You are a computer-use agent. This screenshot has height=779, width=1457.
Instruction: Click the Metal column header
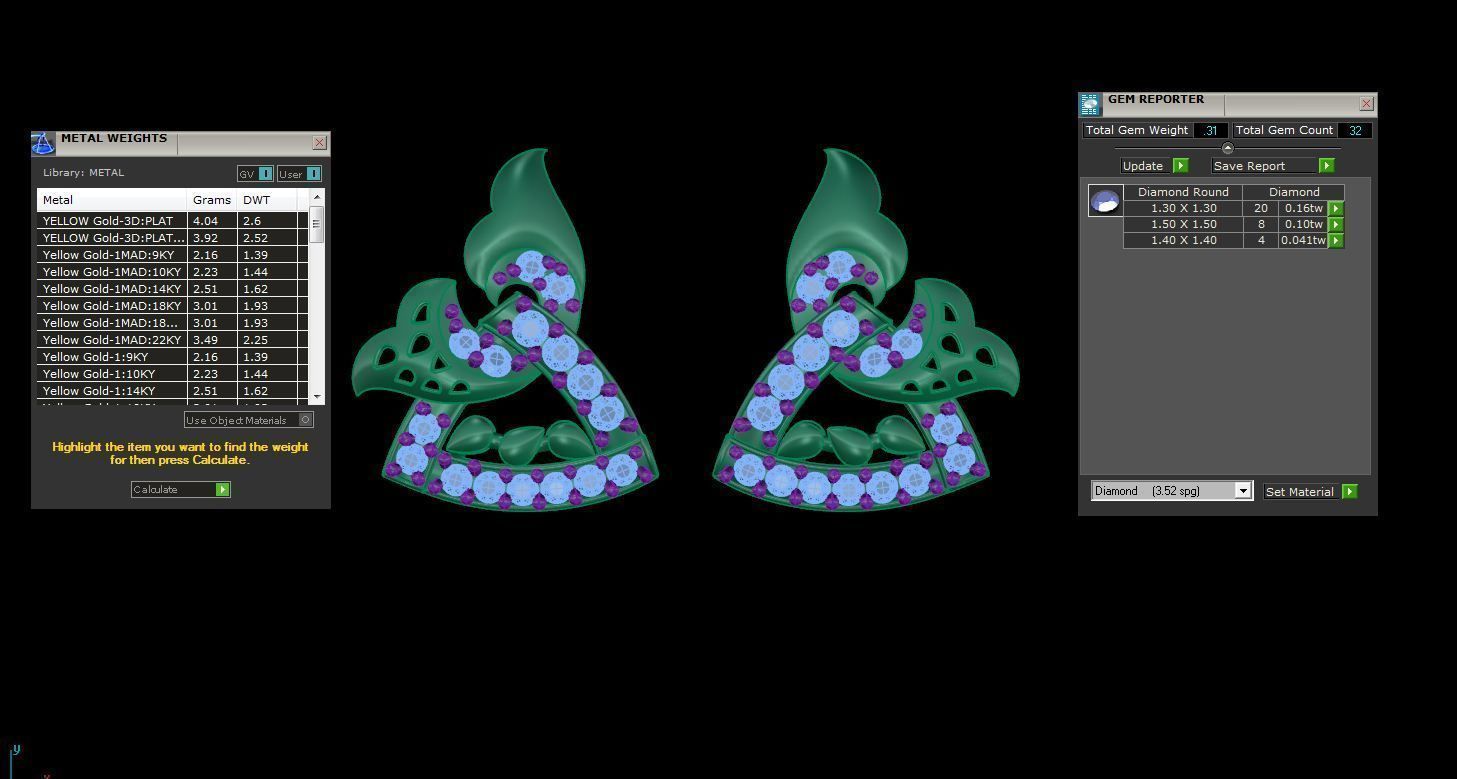pos(112,200)
